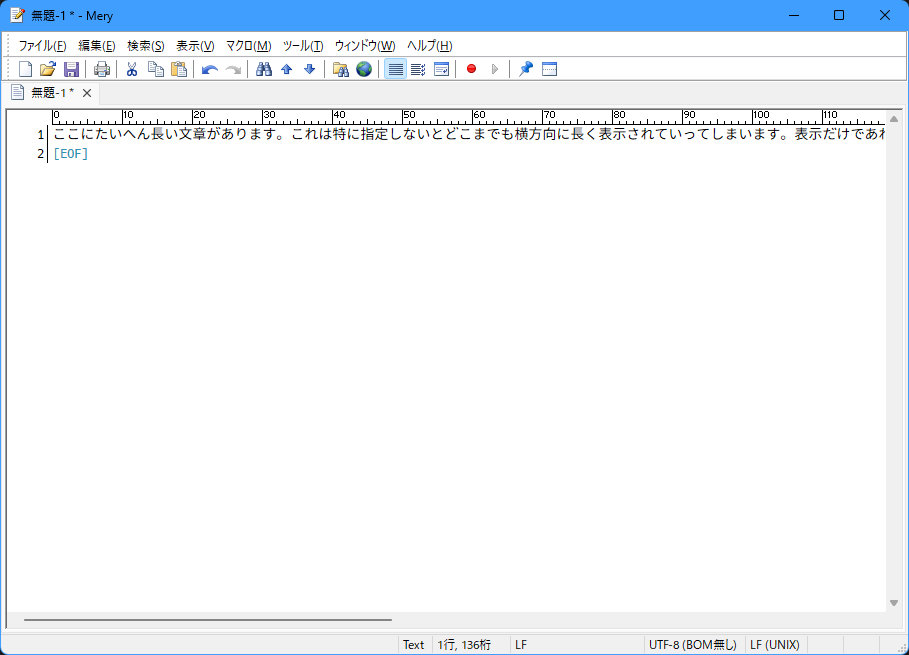Open the ヘルプ(H) menu

(x=429, y=46)
